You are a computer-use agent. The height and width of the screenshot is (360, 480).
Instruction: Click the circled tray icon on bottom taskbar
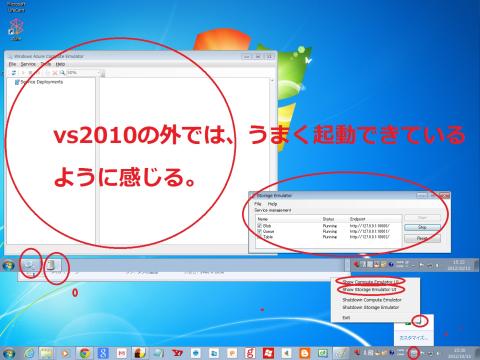[x=414, y=352]
